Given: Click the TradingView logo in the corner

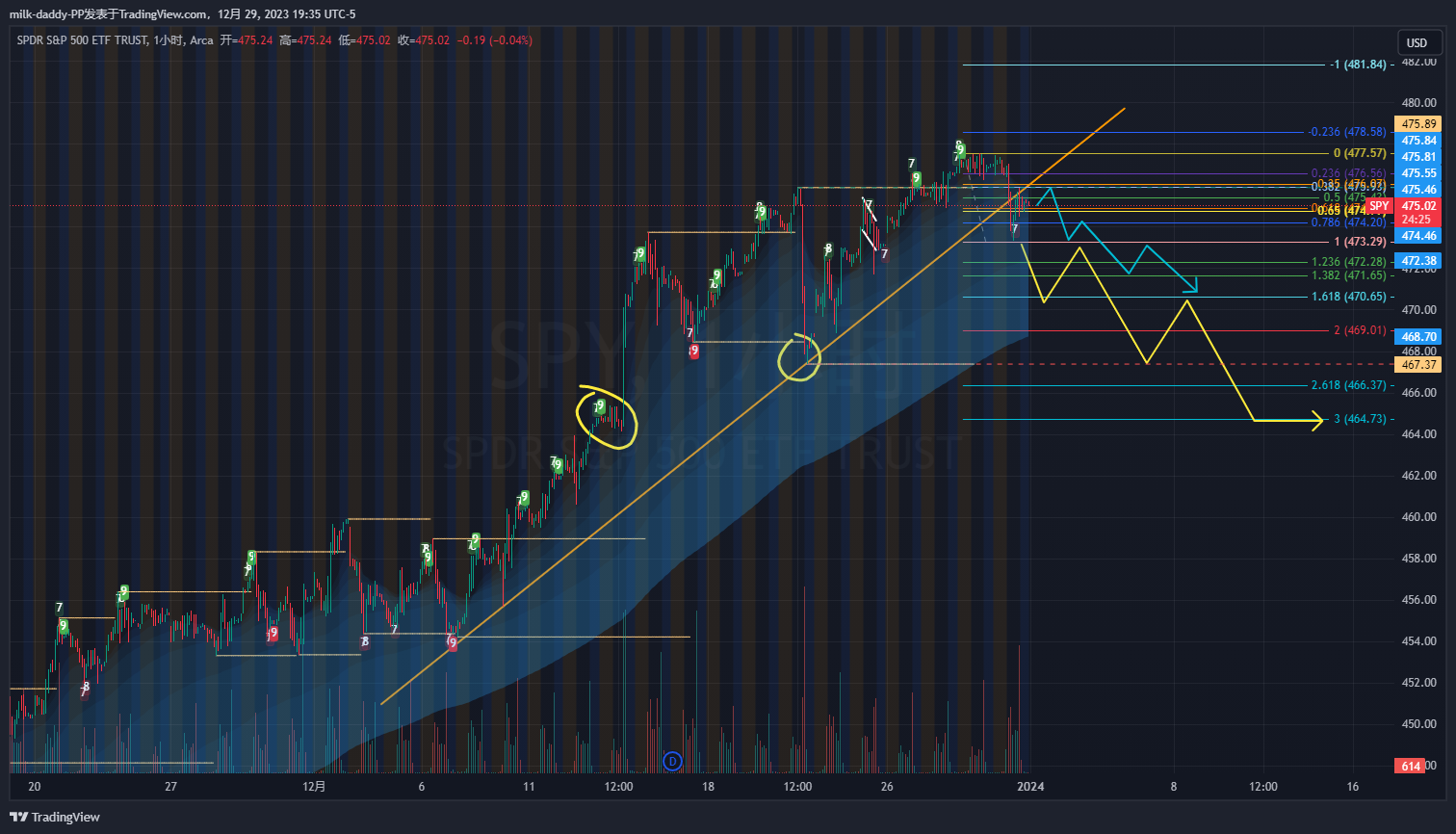Looking at the screenshot, I should tap(55, 817).
